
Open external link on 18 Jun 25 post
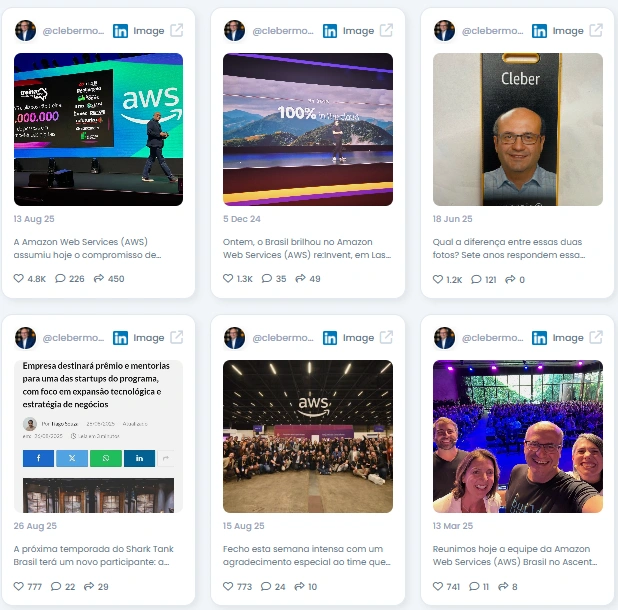coord(596,30)
